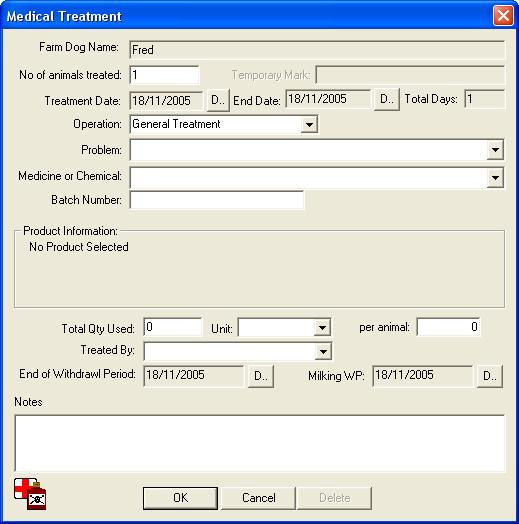
Task: Expand the Operation dropdown
Action: tap(309, 125)
